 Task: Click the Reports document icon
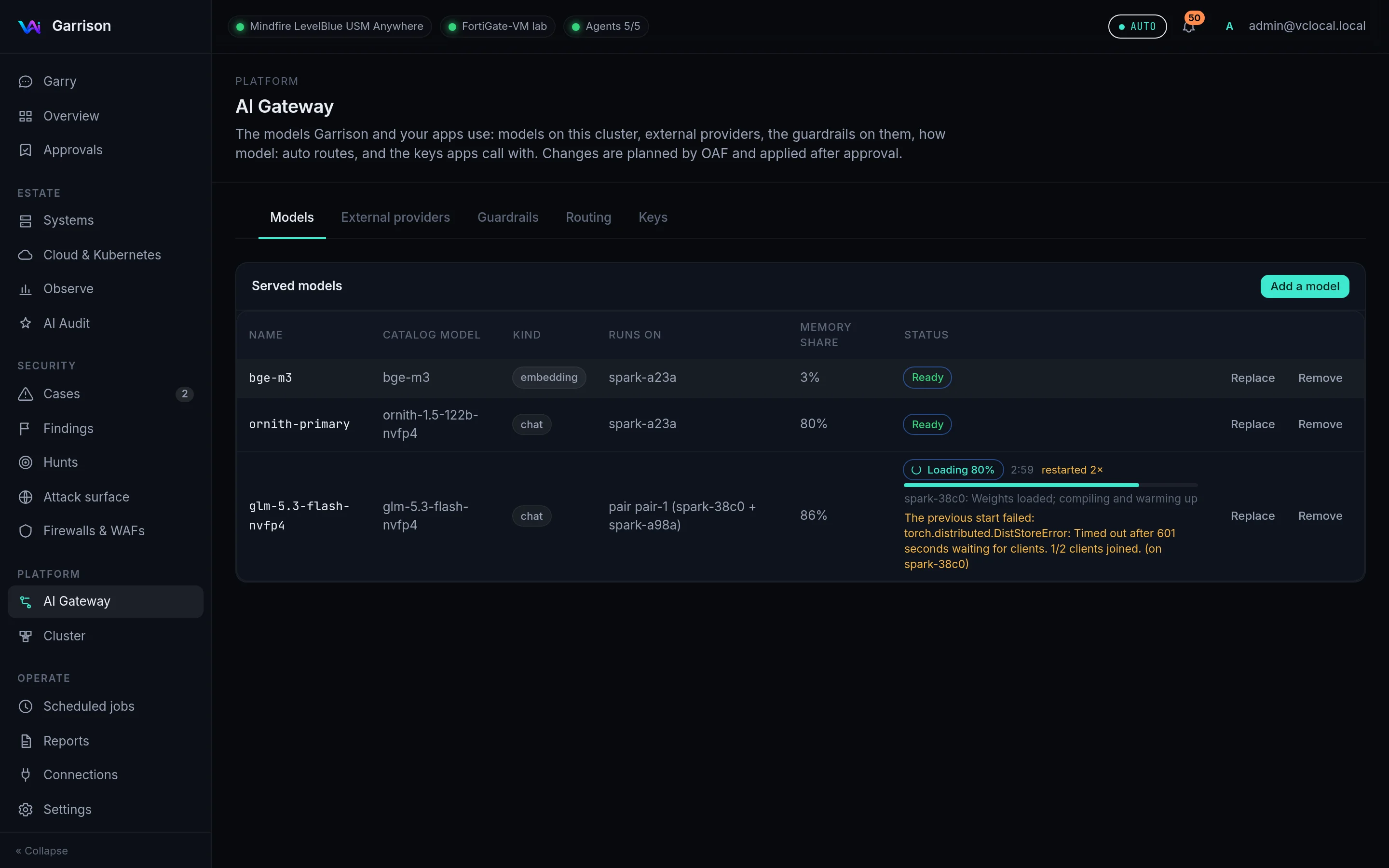click(25, 741)
